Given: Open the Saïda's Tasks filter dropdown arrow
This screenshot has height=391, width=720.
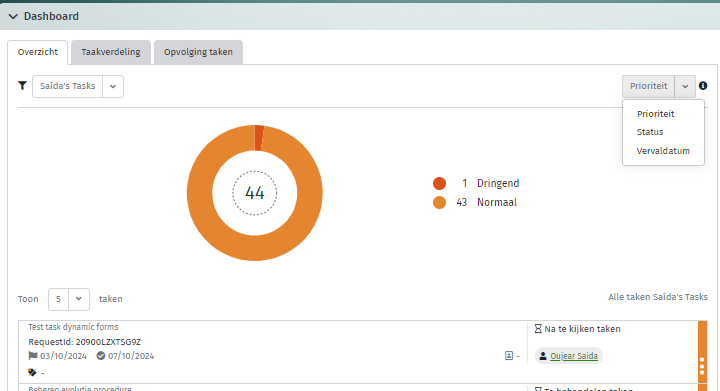Looking at the screenshot, I should [113, 86].
